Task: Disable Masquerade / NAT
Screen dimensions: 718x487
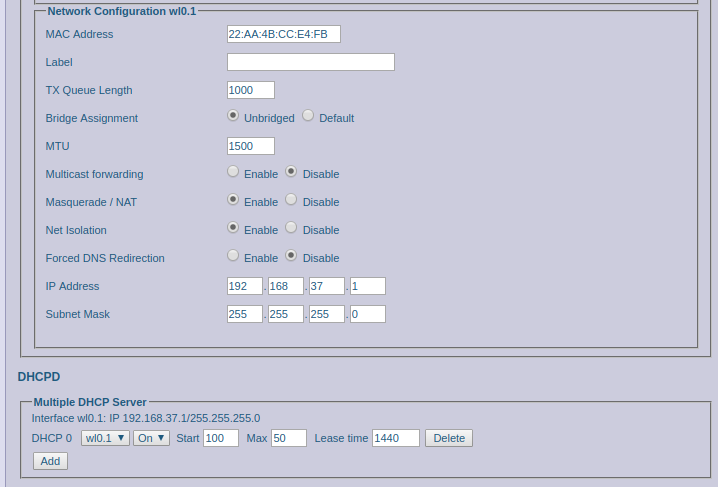Action: click(x=291, y=200)
